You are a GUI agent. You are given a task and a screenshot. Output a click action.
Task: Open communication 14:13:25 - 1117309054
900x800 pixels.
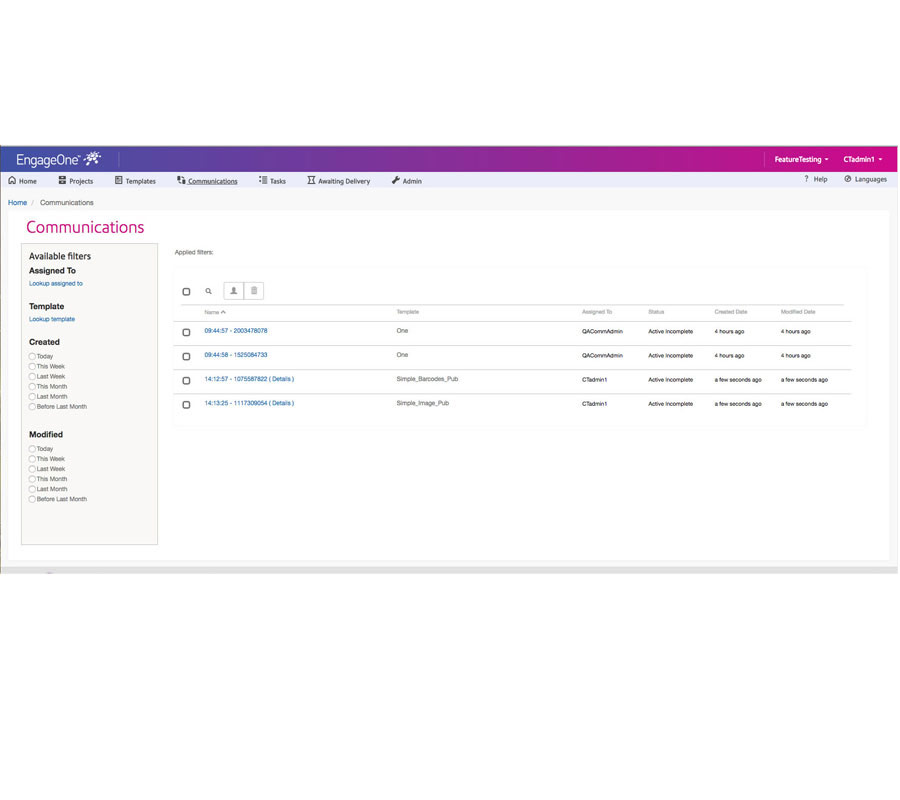click(x=236, y=404)
